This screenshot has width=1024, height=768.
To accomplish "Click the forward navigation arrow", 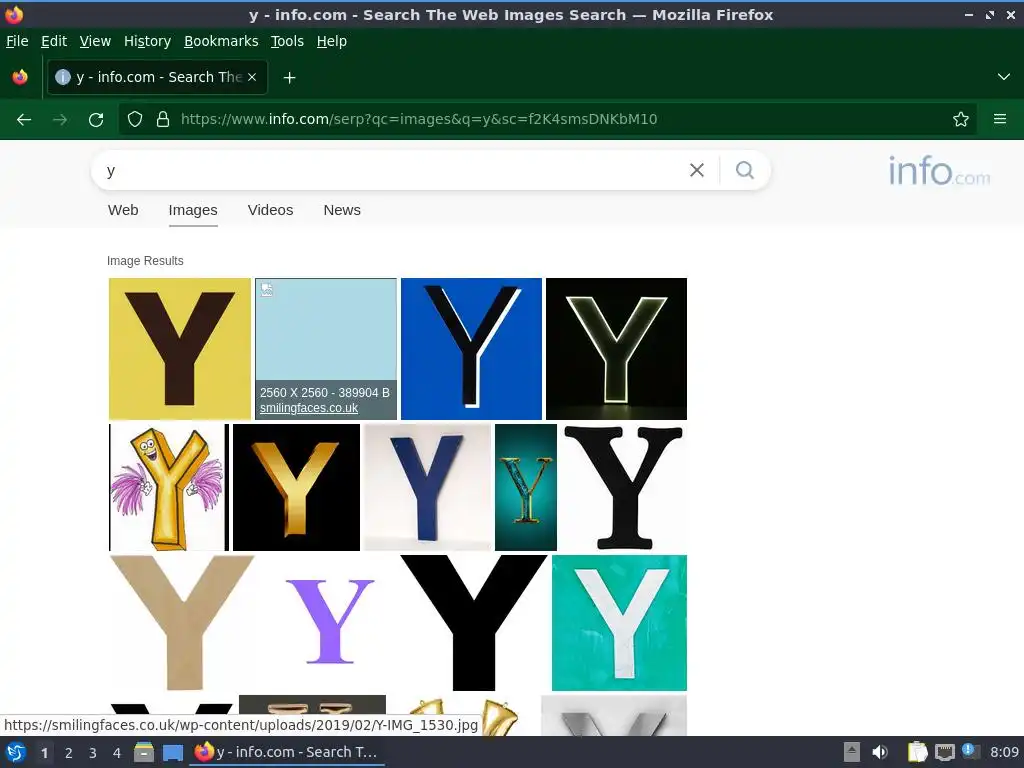I will coord(60,120).
